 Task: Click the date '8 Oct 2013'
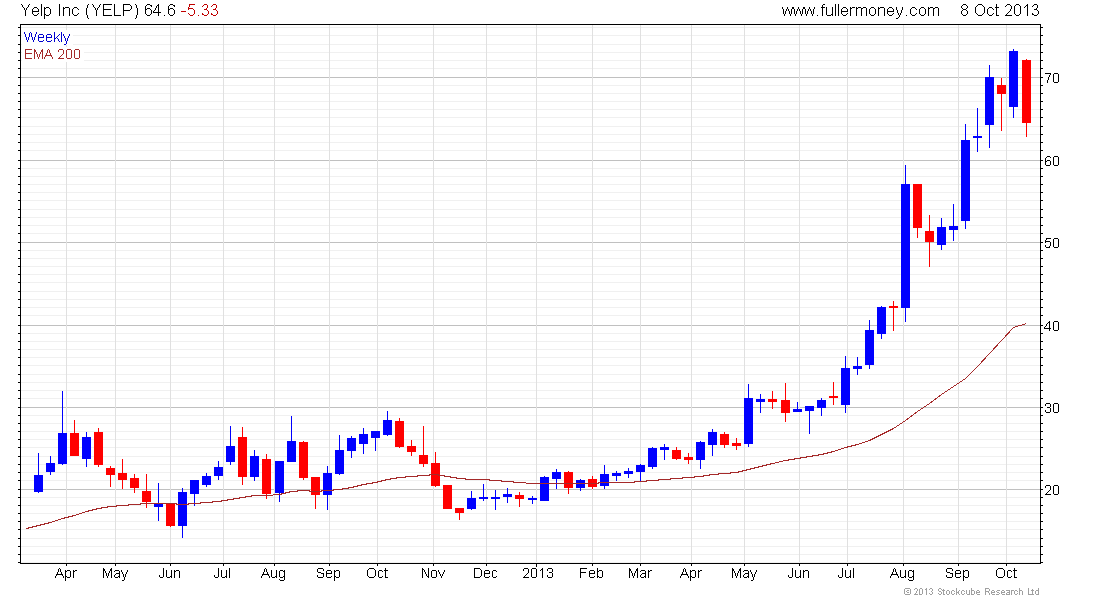(999, 11)
